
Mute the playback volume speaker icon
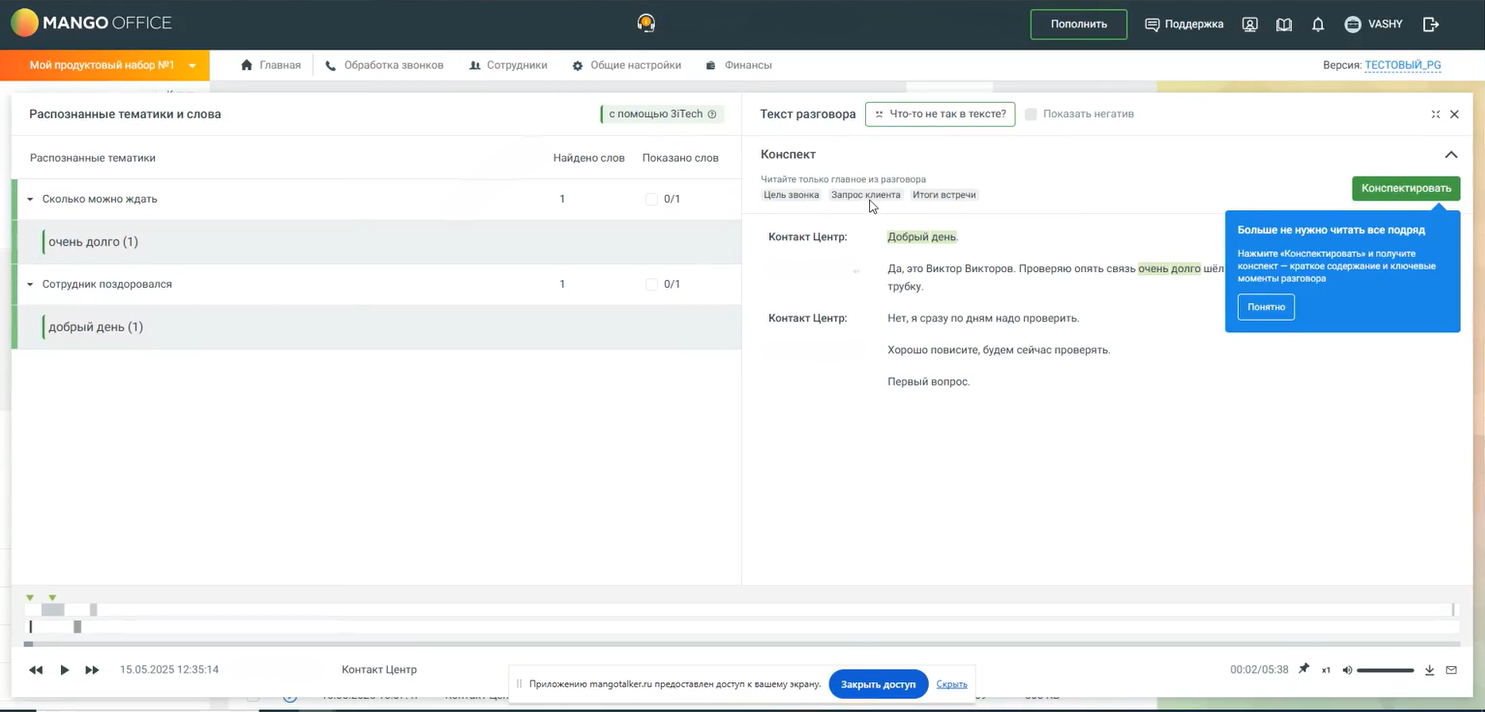(1347, 670)
